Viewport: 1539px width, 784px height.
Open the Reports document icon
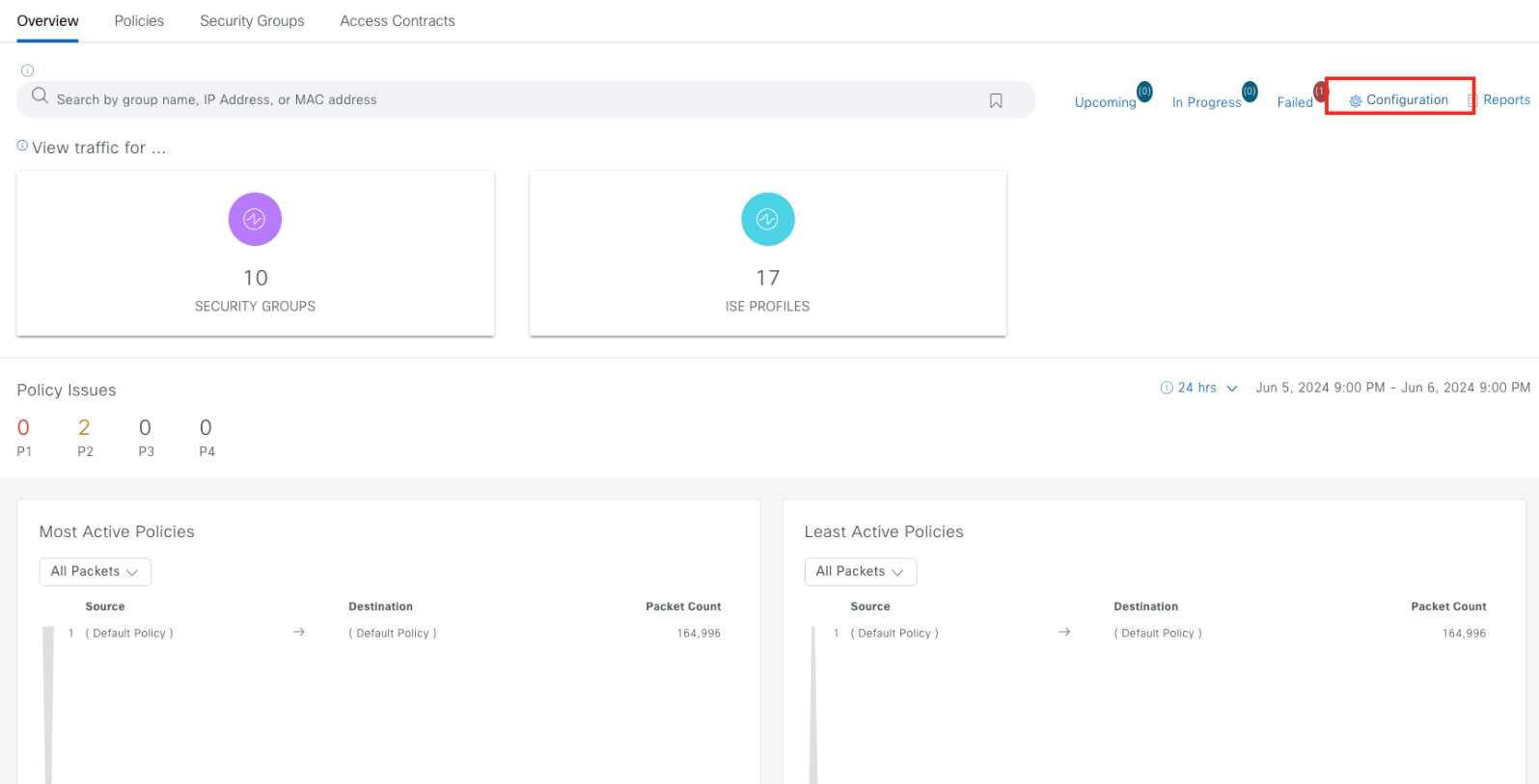click(x=1472, y=100)
